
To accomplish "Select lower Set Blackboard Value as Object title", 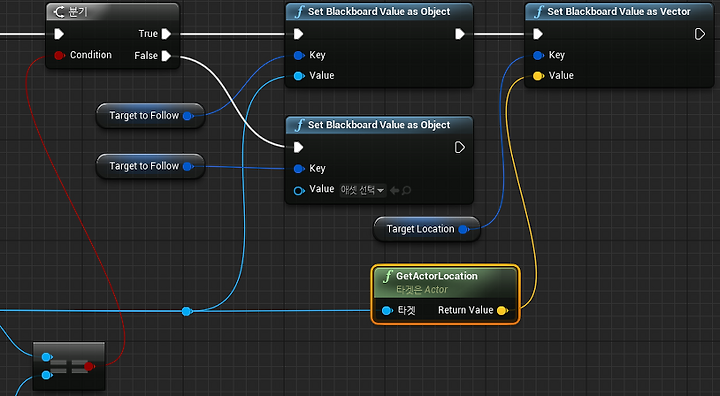I will click(379, 124).
